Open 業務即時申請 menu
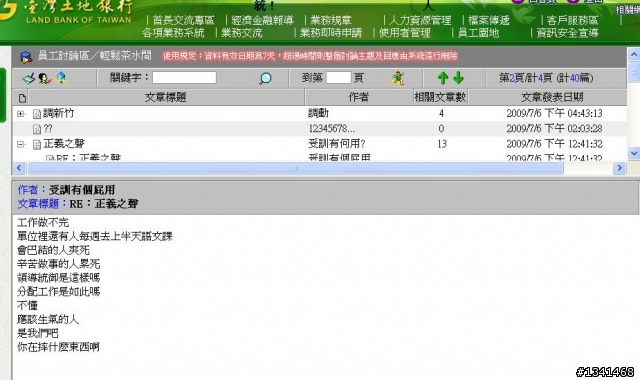 point(331,33)
